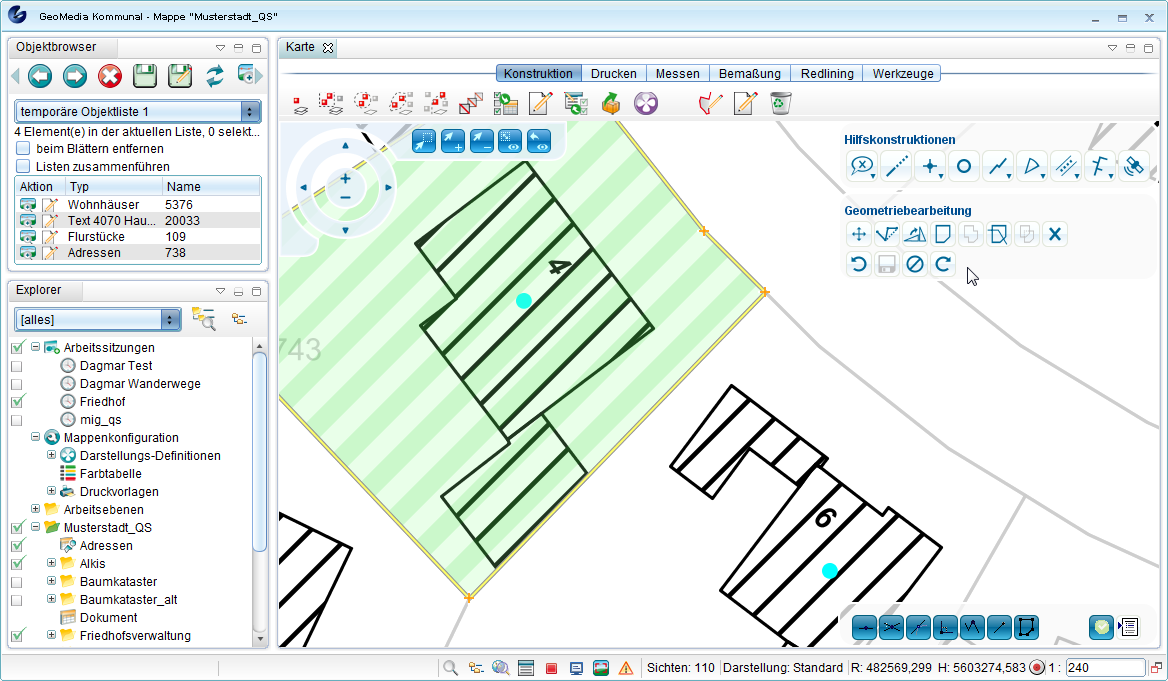
Task: Click the undo arrow in Geometriebearbeitung
Action: 858,265
